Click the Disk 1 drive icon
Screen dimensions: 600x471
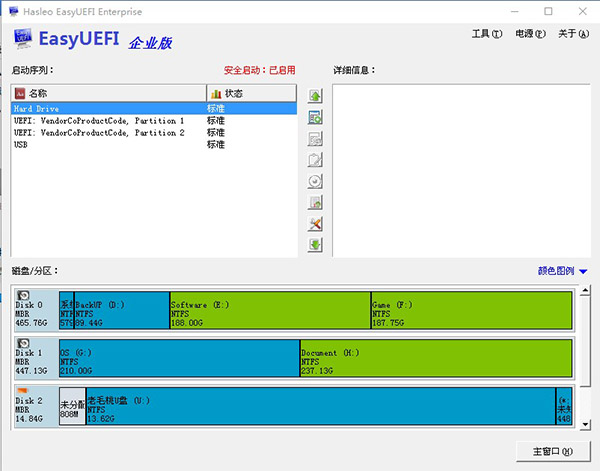click(23, 343)
